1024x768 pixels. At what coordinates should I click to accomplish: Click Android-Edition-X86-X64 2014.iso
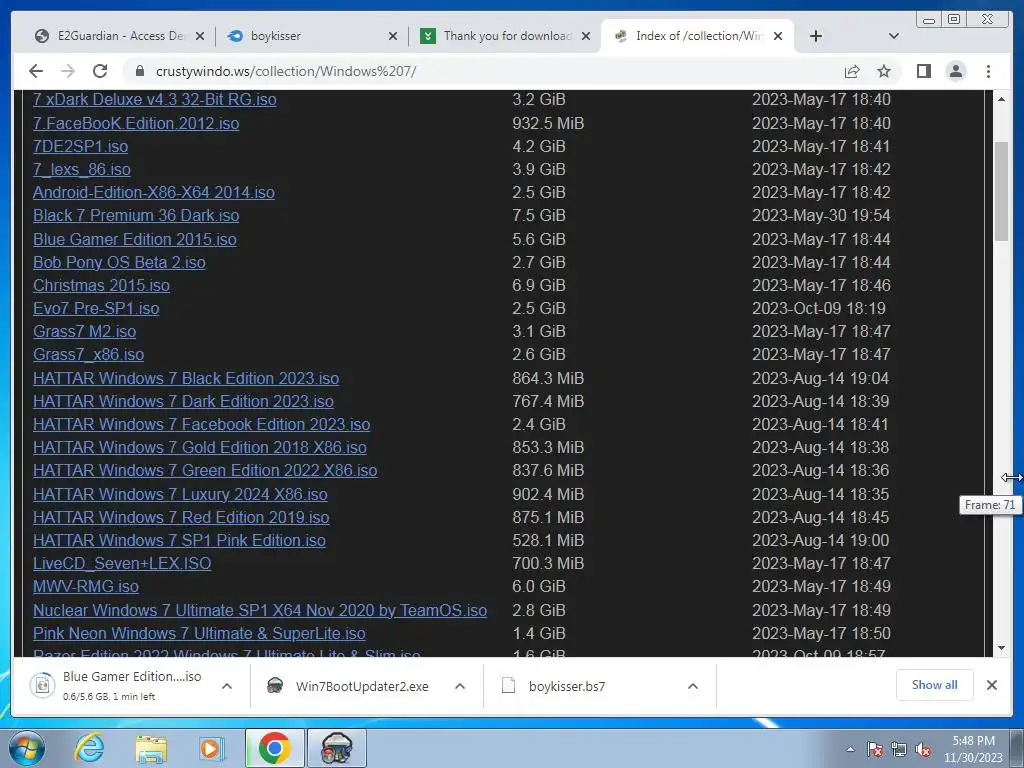(153, 192)
